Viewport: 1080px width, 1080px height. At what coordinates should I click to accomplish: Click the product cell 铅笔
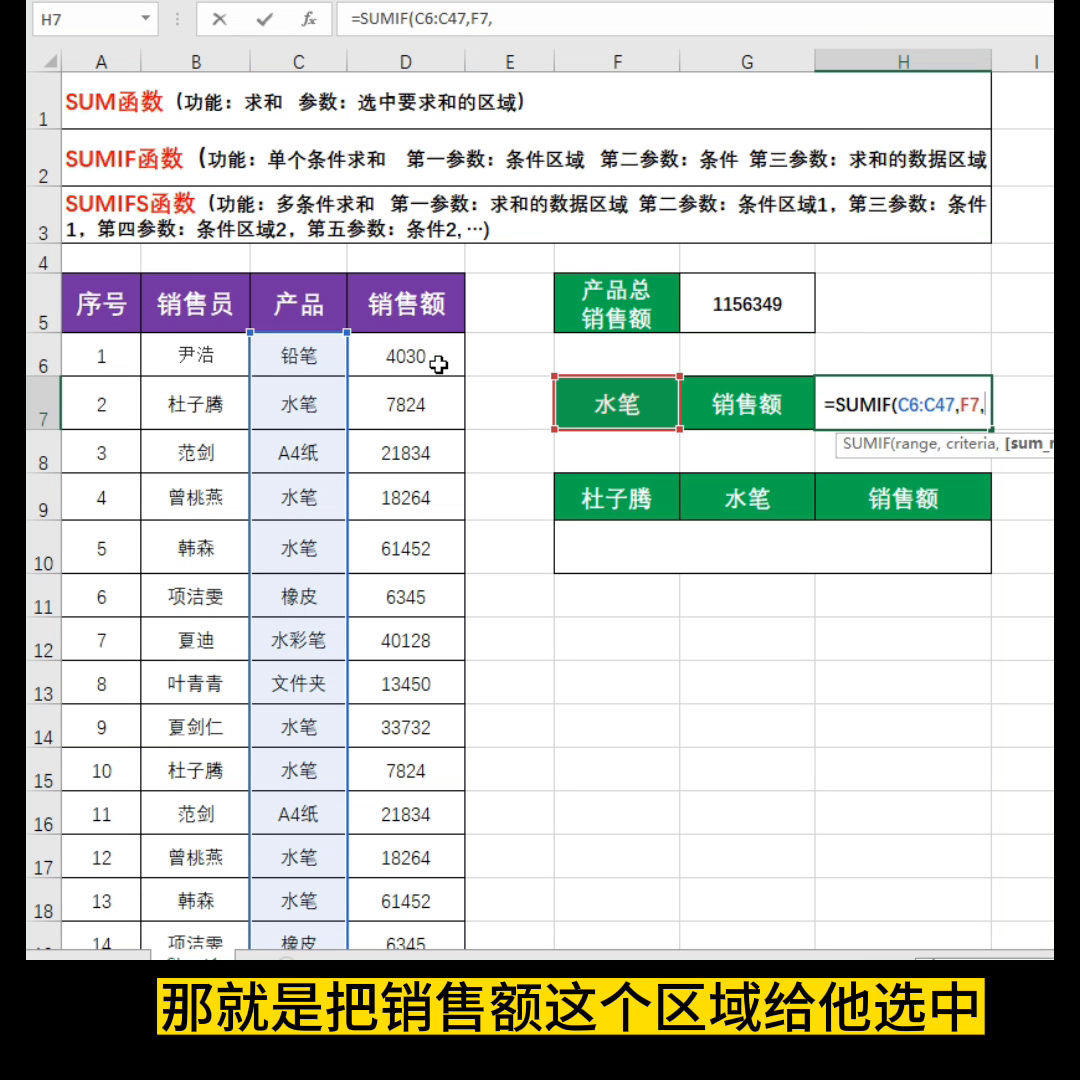[x=298, y=355]
